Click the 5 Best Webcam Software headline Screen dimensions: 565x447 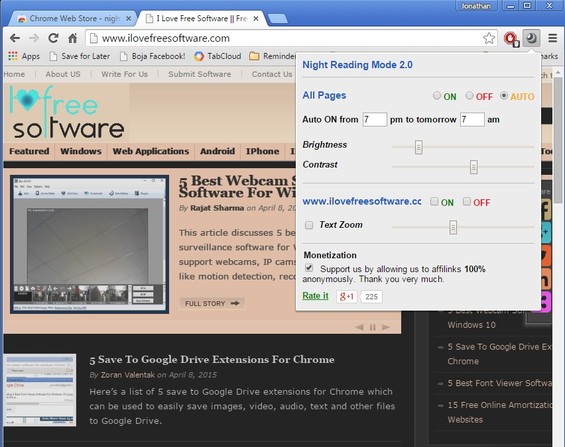(238, 187)
